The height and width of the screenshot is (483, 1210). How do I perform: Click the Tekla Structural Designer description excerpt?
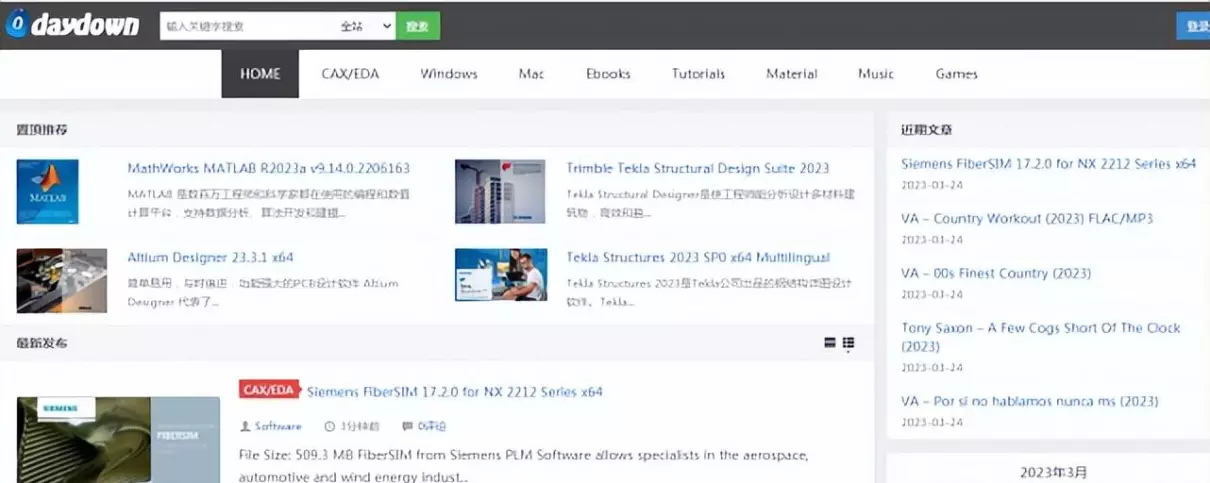[x=710, y=203]
